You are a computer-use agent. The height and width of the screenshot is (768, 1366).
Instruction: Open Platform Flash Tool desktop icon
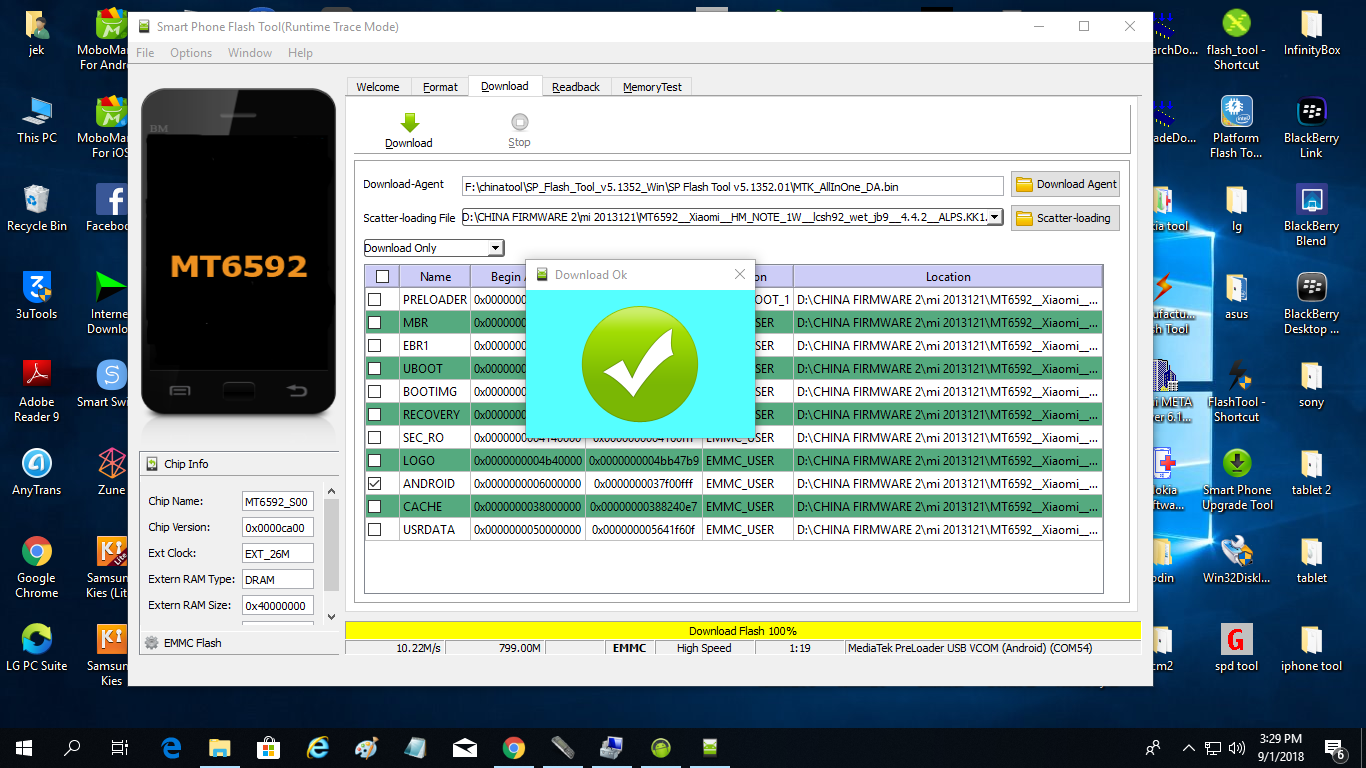pyautogui.click(x=1236, y=127)
